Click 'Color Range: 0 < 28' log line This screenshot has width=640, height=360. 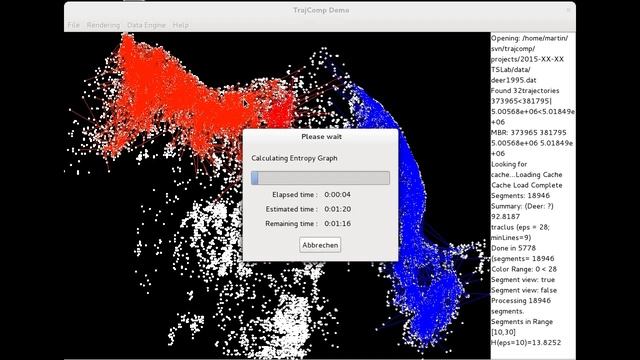click(x=524, y=269)
